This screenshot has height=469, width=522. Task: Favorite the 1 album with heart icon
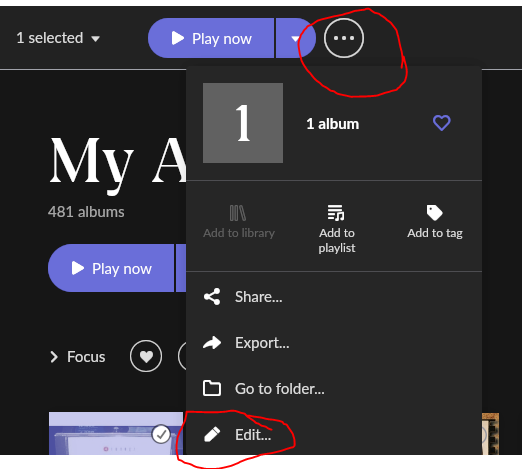tap(442, 123)
